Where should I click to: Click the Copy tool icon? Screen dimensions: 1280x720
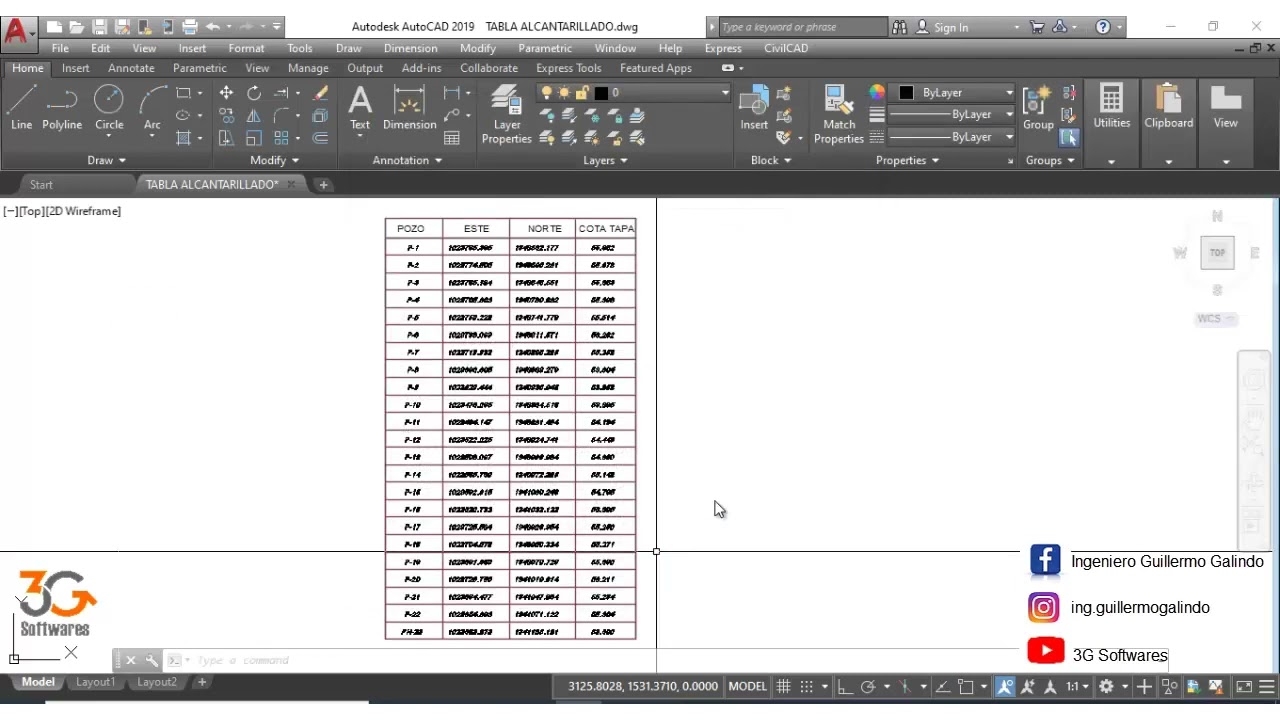click(x=227, y=115)
